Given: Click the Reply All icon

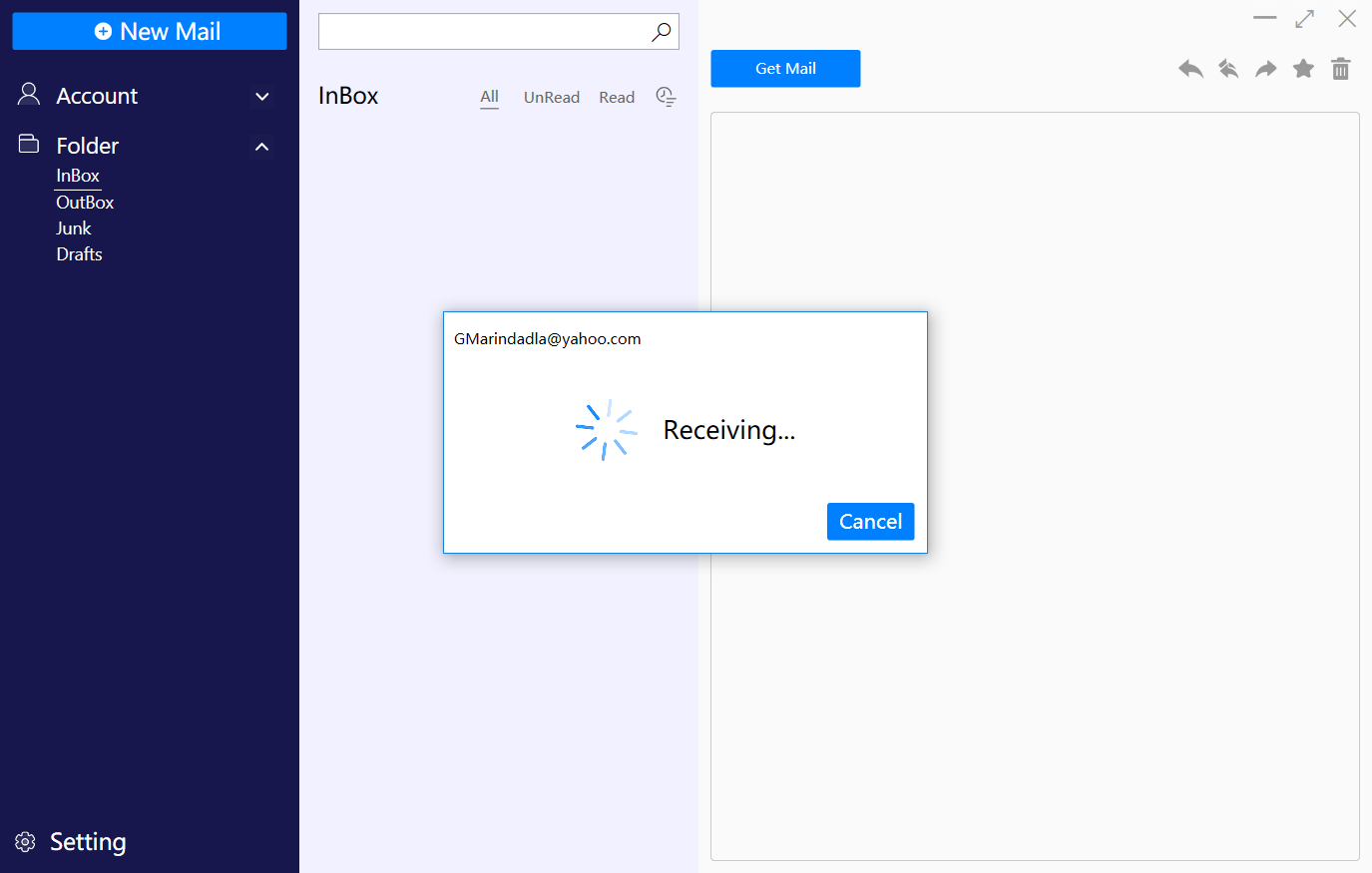Looking at the screenshot, I should click(x=1228, y=69).
